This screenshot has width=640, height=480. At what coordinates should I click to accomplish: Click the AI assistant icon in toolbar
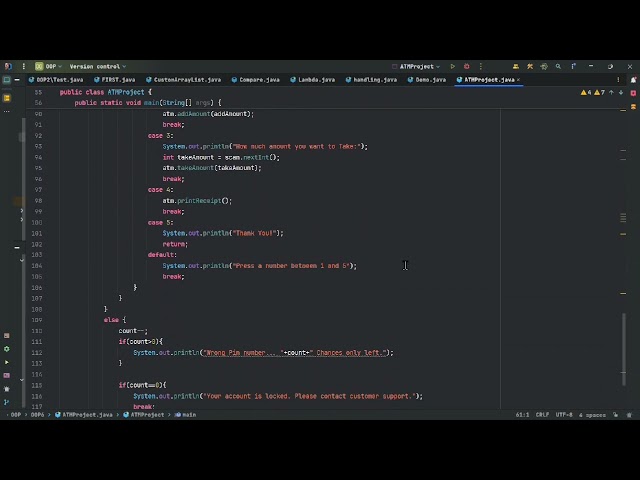pyautogui.click(x=544, y=66)
